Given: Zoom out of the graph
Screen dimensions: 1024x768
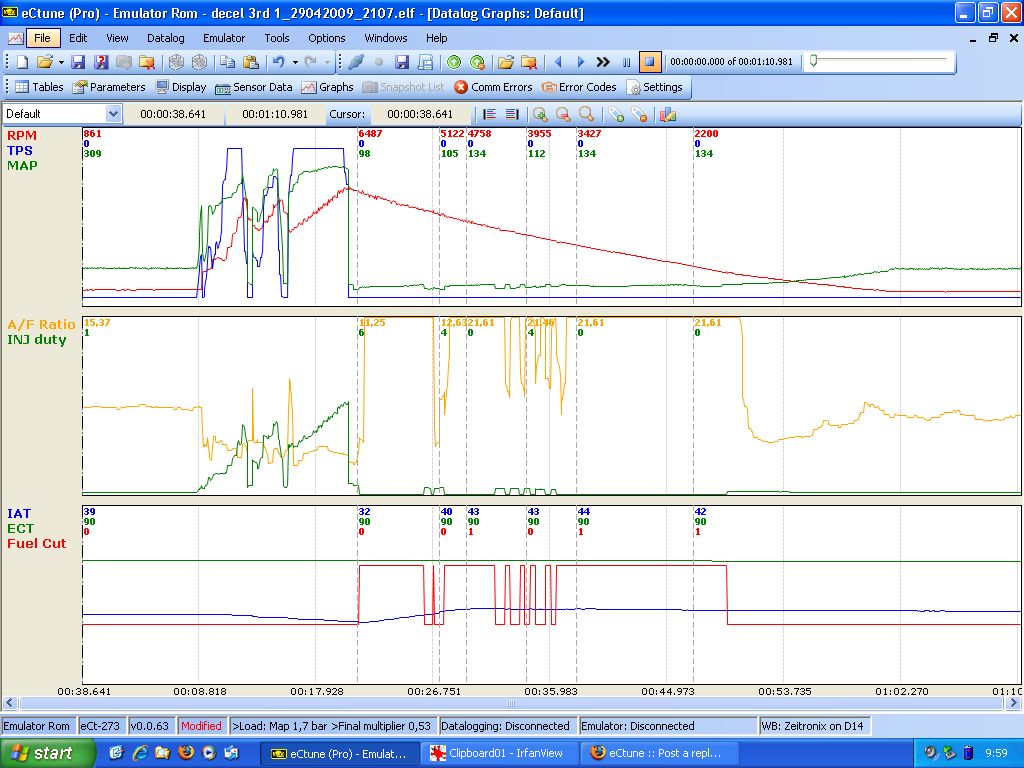Looking at the screenshot, I should click(x=563, y=115).
